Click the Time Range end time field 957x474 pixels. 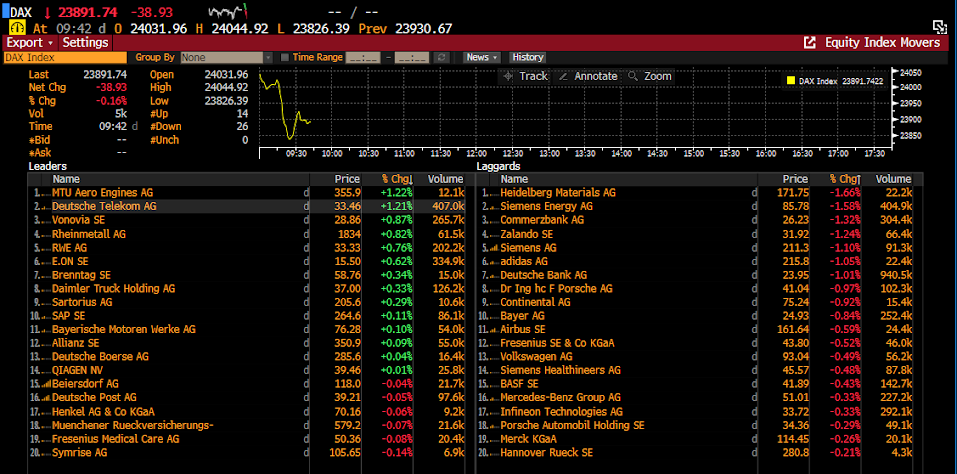[412, 57]
